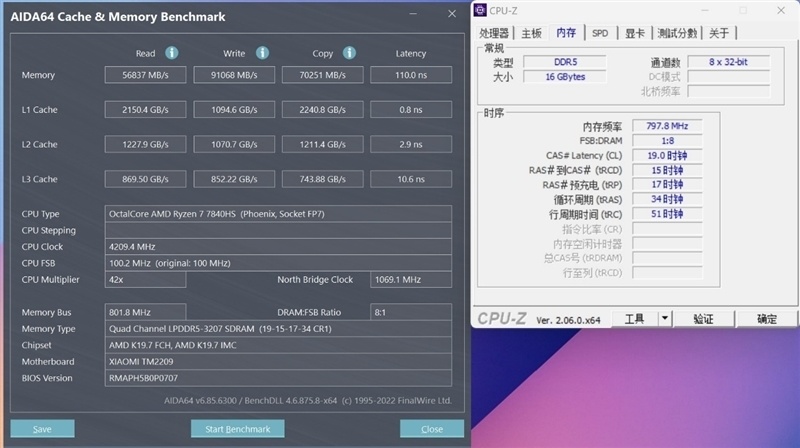Click the FSB:DRAM value 1:8 in CPU-Z
Image resolution: width=800 pixels, height=448 pixels.
tap(667, 140)
